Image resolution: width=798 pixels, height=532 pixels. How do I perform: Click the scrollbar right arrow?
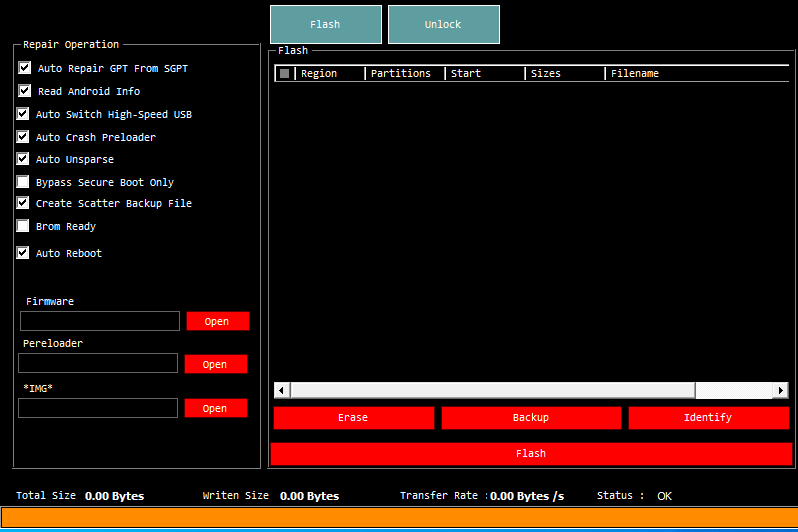point(781,390)
